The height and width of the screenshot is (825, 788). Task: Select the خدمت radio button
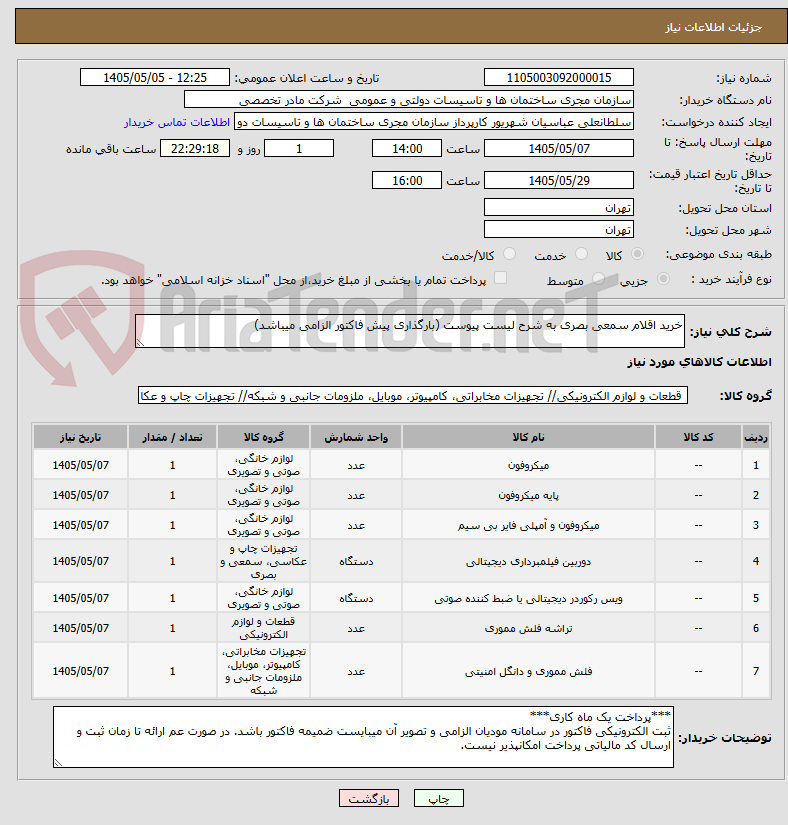(581, 255)
